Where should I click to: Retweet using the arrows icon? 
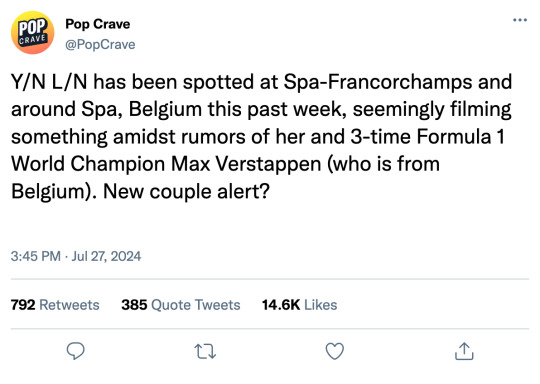(205, 352)
